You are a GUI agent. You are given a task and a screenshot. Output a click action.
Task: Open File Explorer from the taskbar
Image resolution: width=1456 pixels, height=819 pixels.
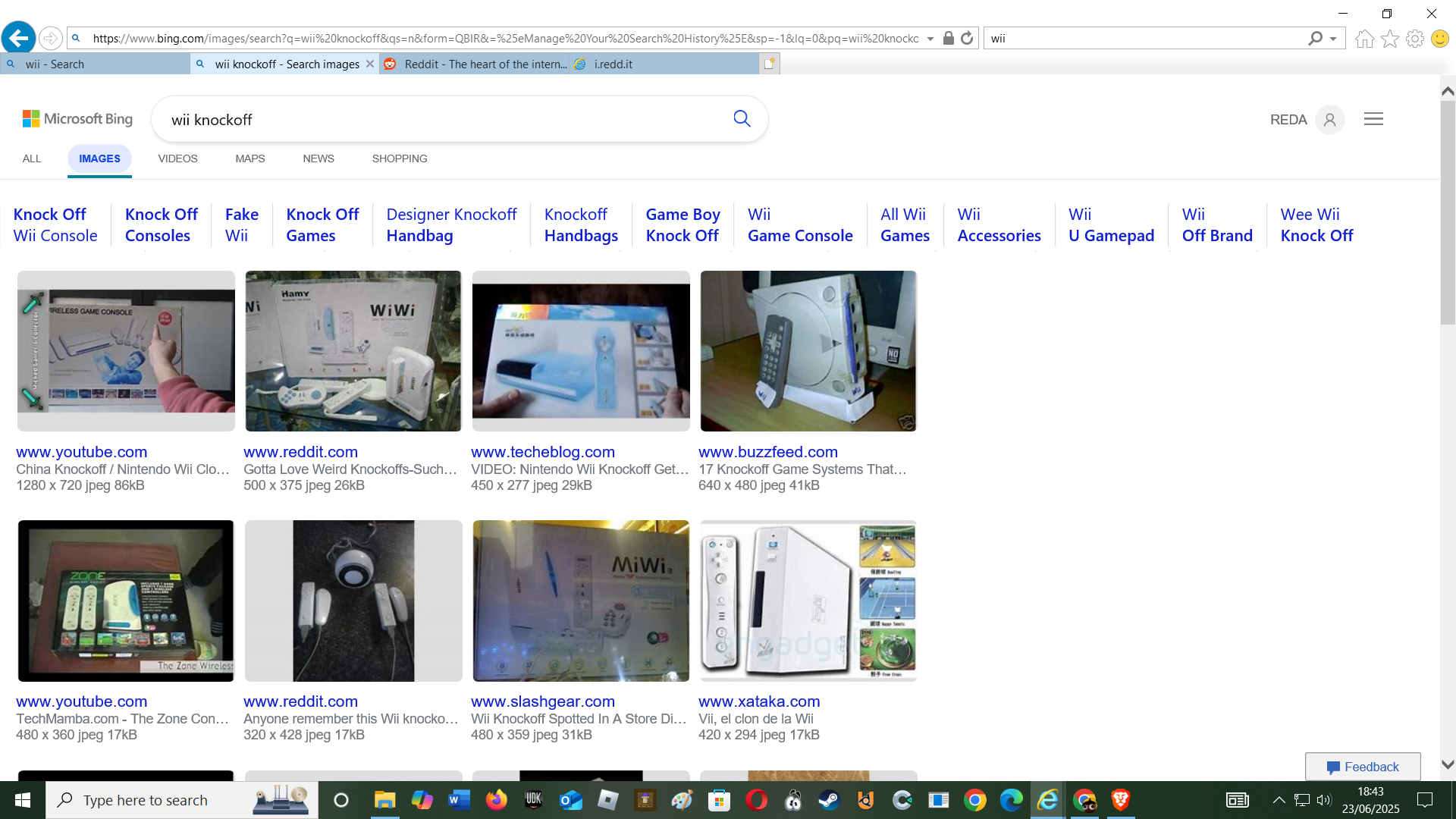point(384,800)
